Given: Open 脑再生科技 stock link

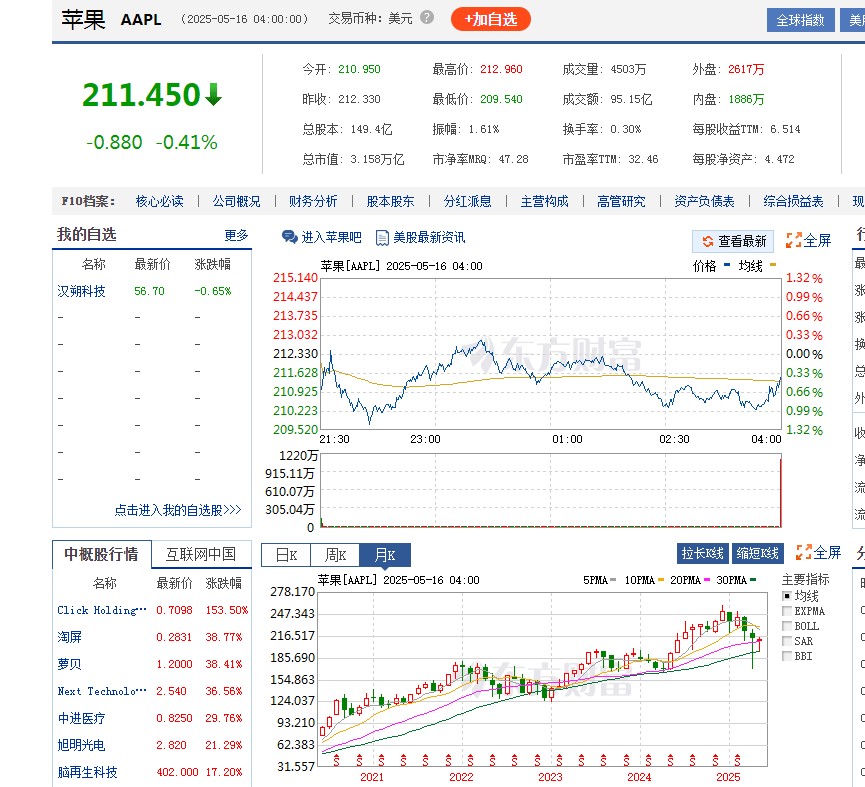Looking at the screenshot, I should coord(87,772).
